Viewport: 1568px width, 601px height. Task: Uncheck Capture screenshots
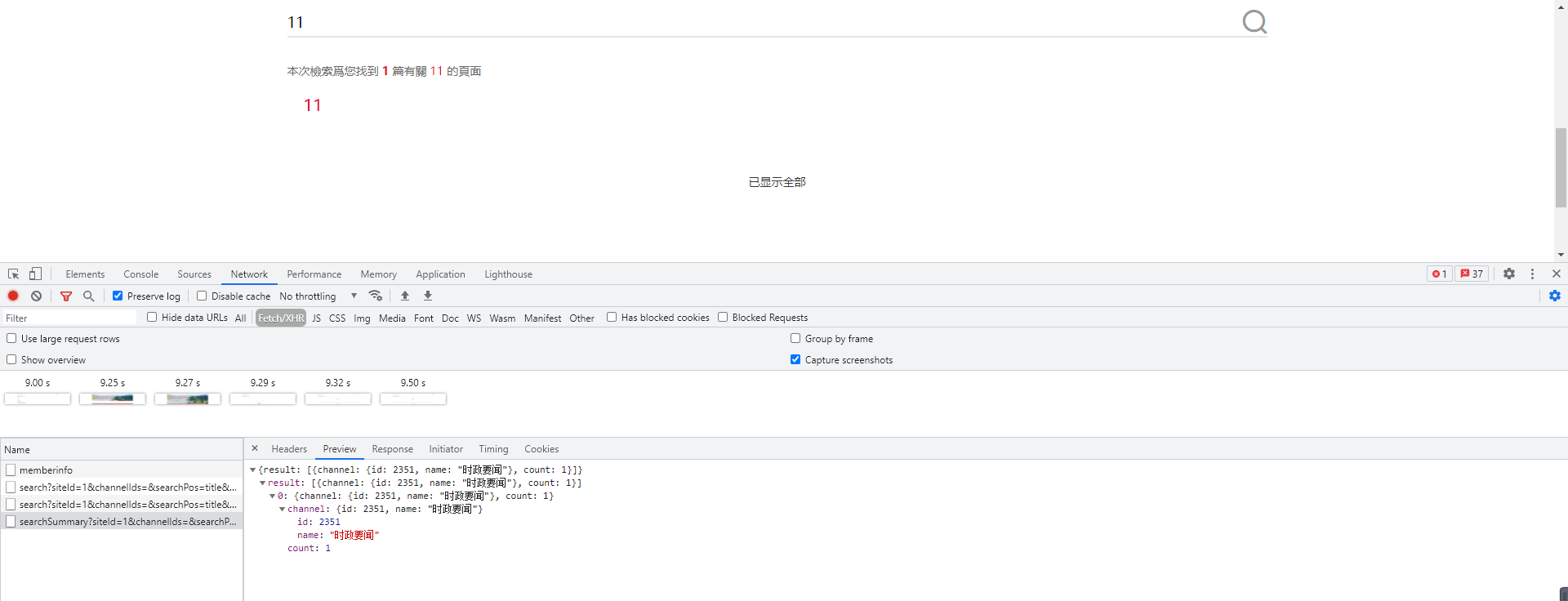coord(795,359)
